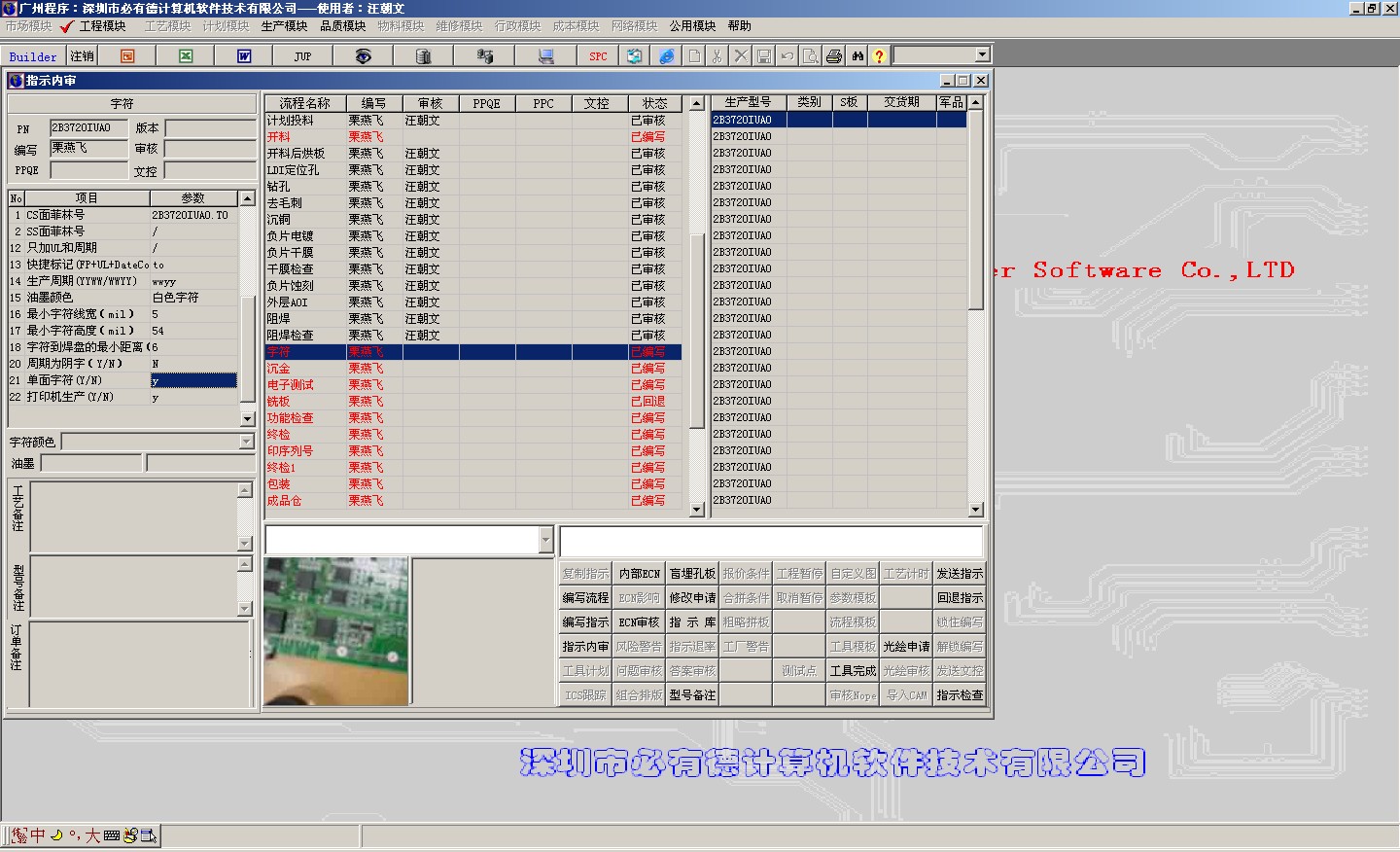Screen dimensions: 1400x852
Task: Click the 注销 logout button
Action: coord(82,56)
